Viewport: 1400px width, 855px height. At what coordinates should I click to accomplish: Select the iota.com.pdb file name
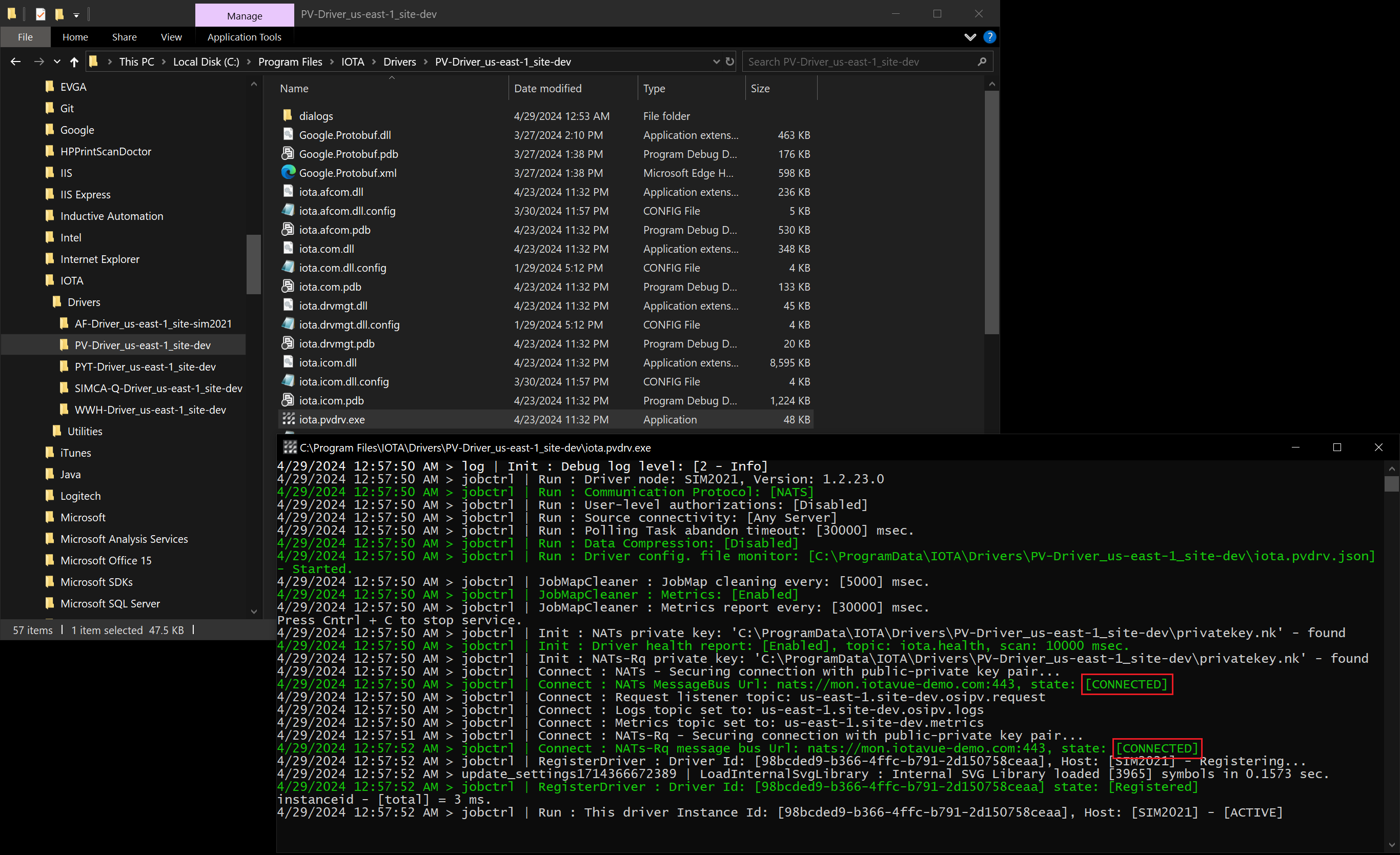pyautogui.click(x=330, y=287)
